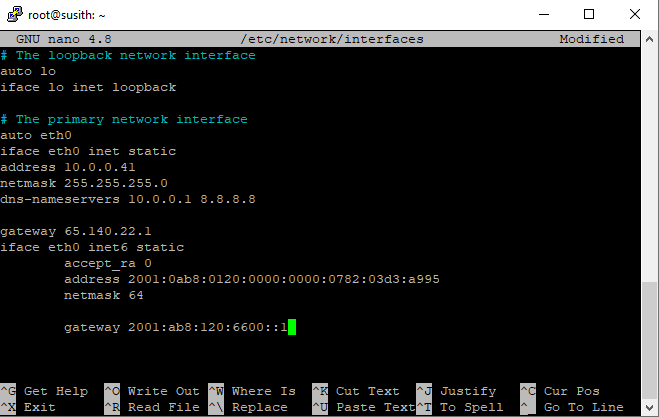Click the '^T To Spell' shortcut
Screen dimensions: 659x417
tap(460, 407)
